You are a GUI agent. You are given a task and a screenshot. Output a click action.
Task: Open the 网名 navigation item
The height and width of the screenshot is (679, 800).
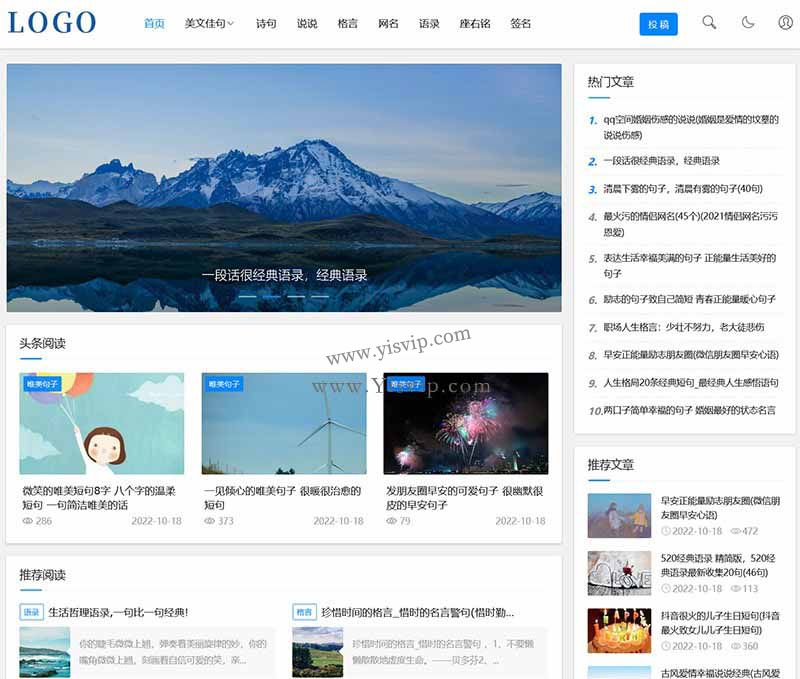point(388,22)
